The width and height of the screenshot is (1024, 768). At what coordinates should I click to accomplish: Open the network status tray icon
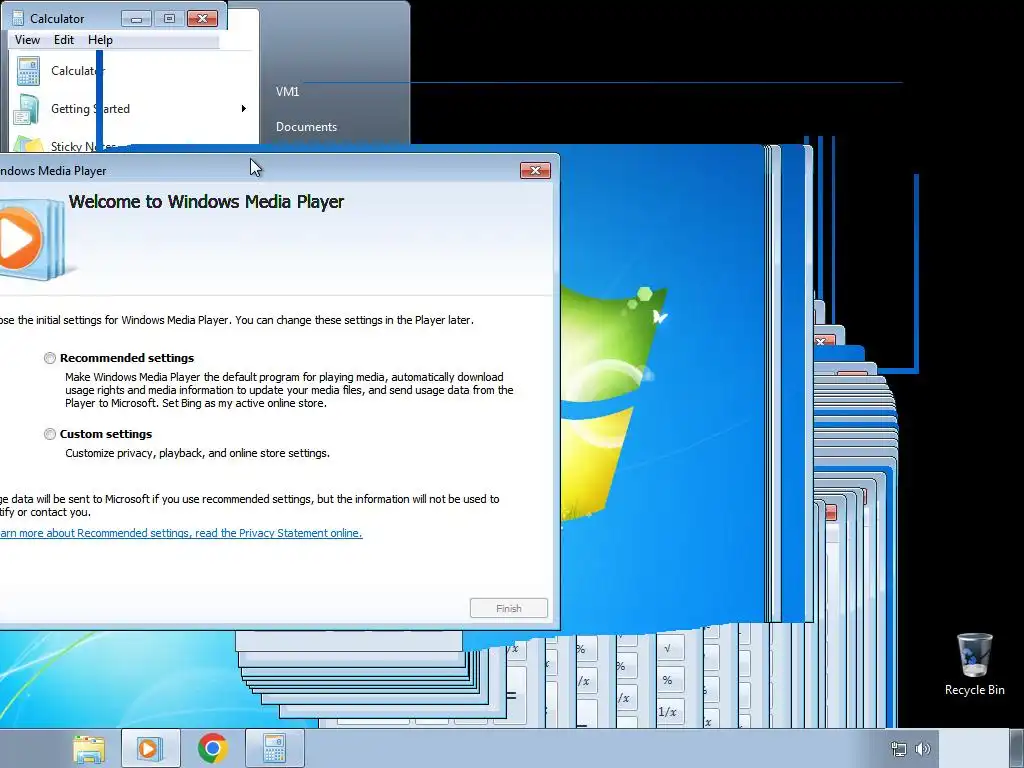click(x=899, y=749)
